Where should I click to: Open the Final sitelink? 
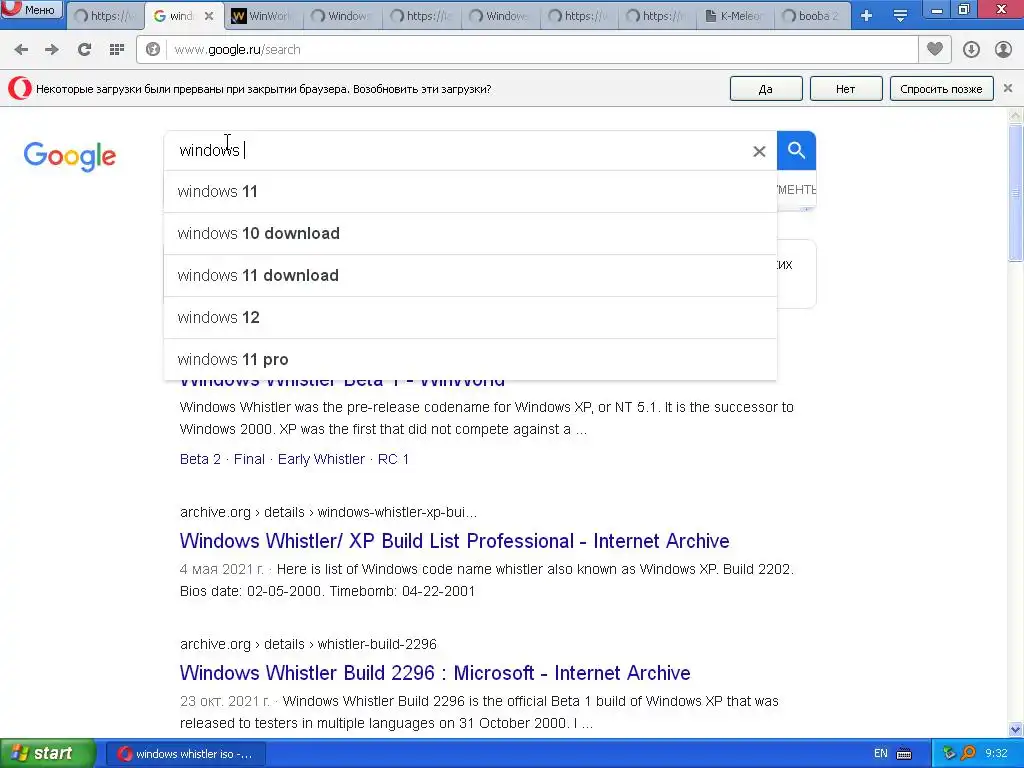click(x=249, y=459)
